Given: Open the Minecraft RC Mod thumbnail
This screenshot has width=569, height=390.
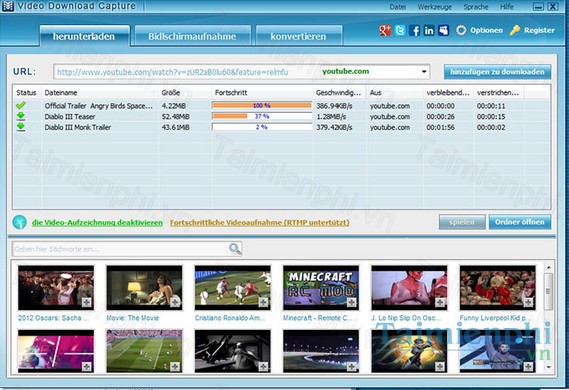Looking at the screenshot, I should point(321,288).
